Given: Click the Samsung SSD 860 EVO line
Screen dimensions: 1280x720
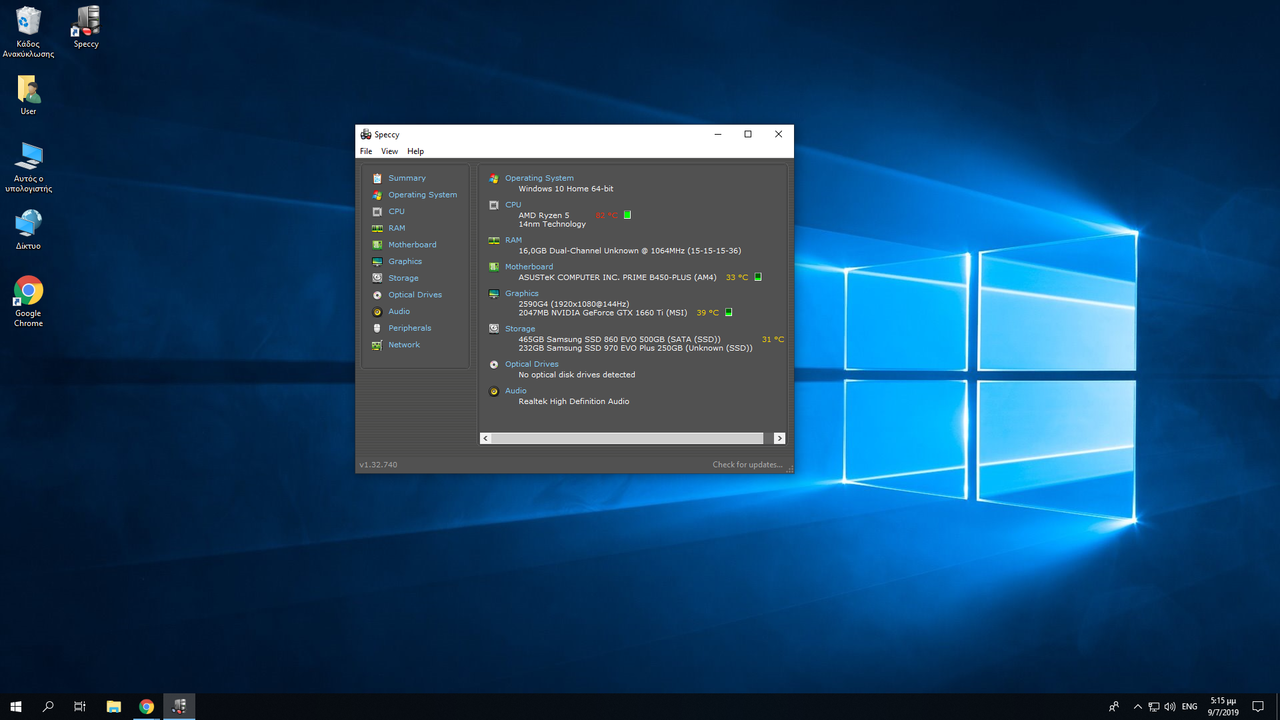Looking at the screenshot, I should click(x=619, y=339).
